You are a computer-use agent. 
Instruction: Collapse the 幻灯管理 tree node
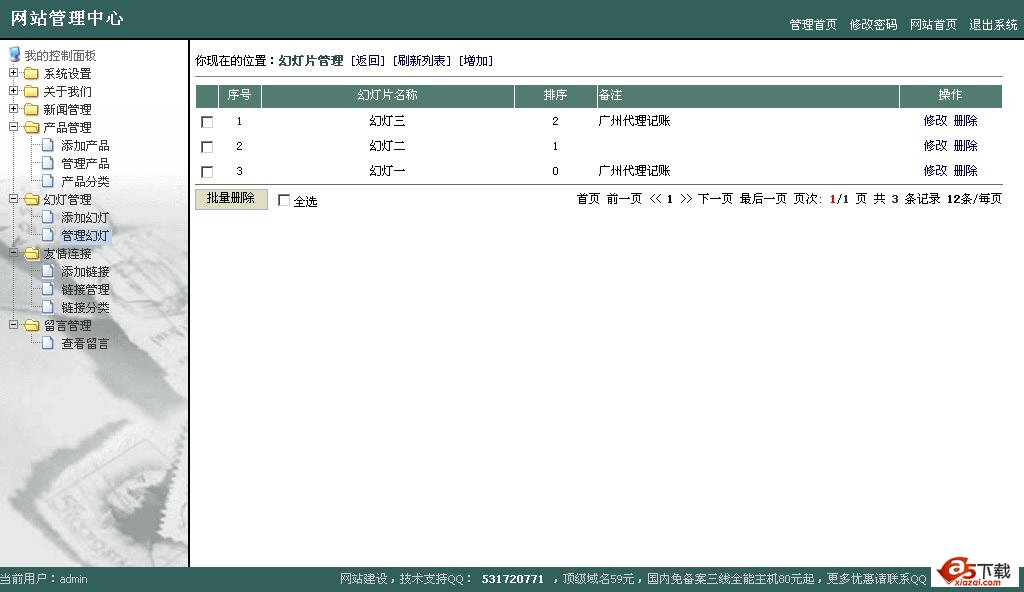(13, 199)
